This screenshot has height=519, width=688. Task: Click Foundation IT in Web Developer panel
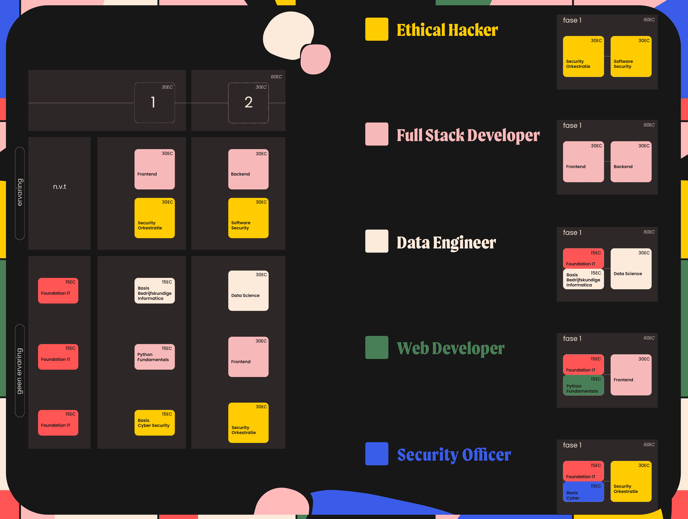click(x=583, y=365)
